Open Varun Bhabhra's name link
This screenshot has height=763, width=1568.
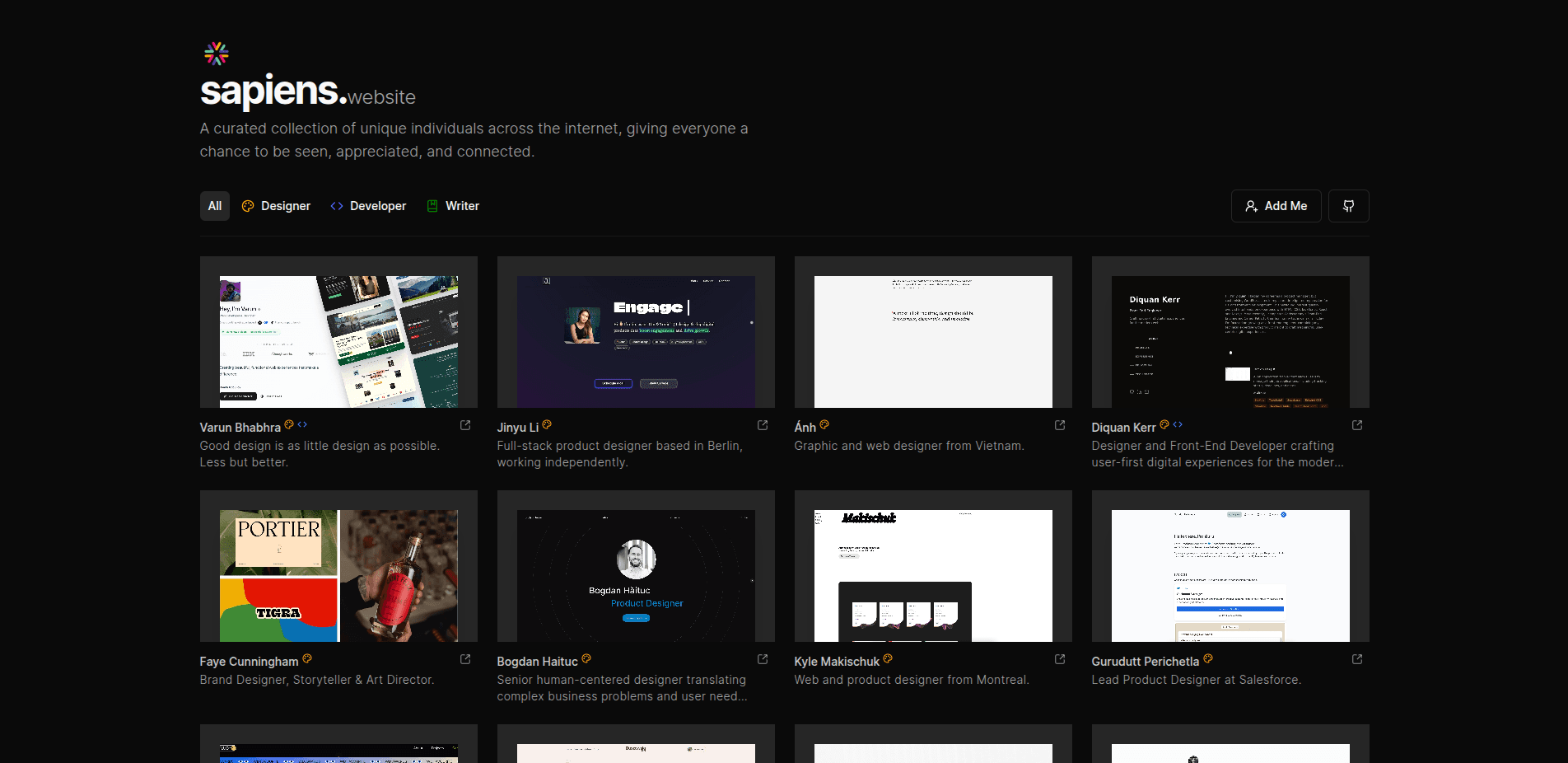(x=240, y=428)
